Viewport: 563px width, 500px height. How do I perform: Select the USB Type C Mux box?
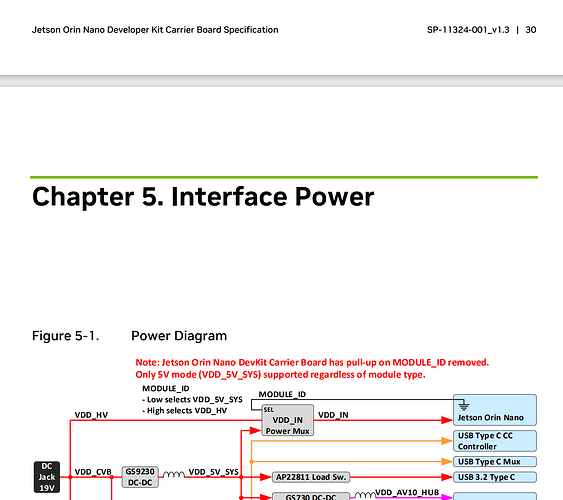495,462
